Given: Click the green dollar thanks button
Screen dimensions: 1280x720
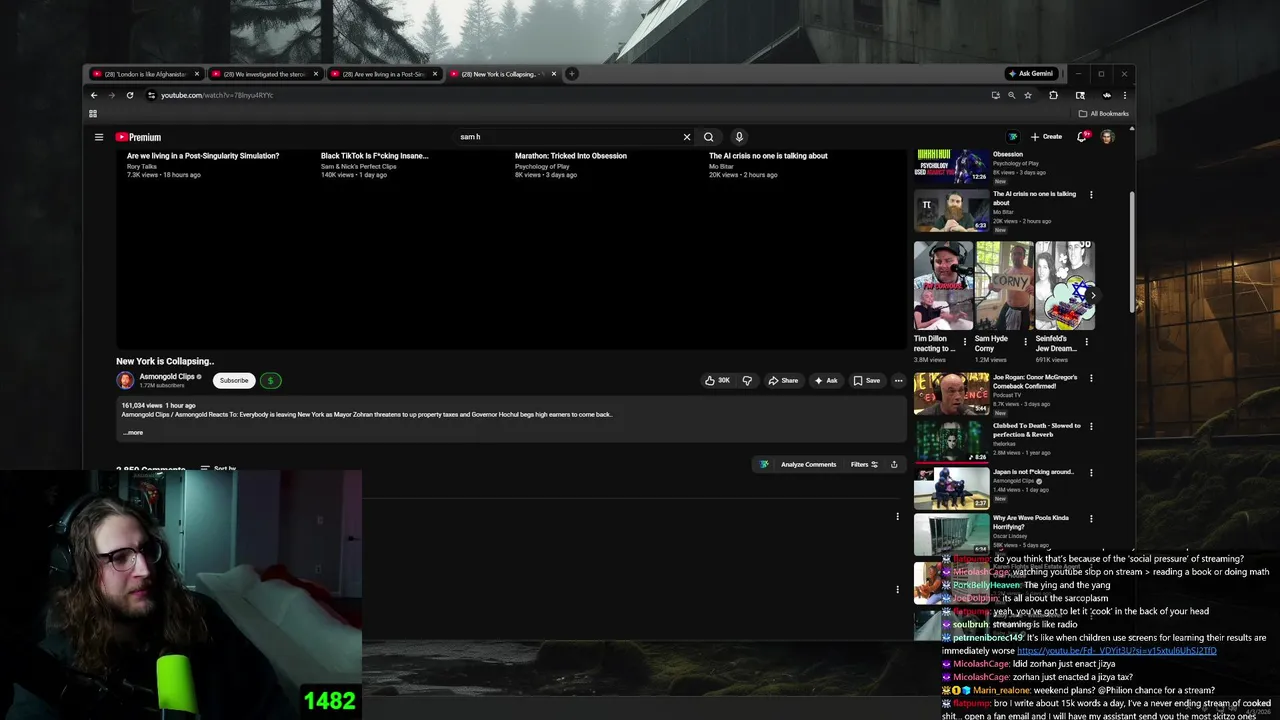Looking at the screenshot, I should (x=270, y=381).
